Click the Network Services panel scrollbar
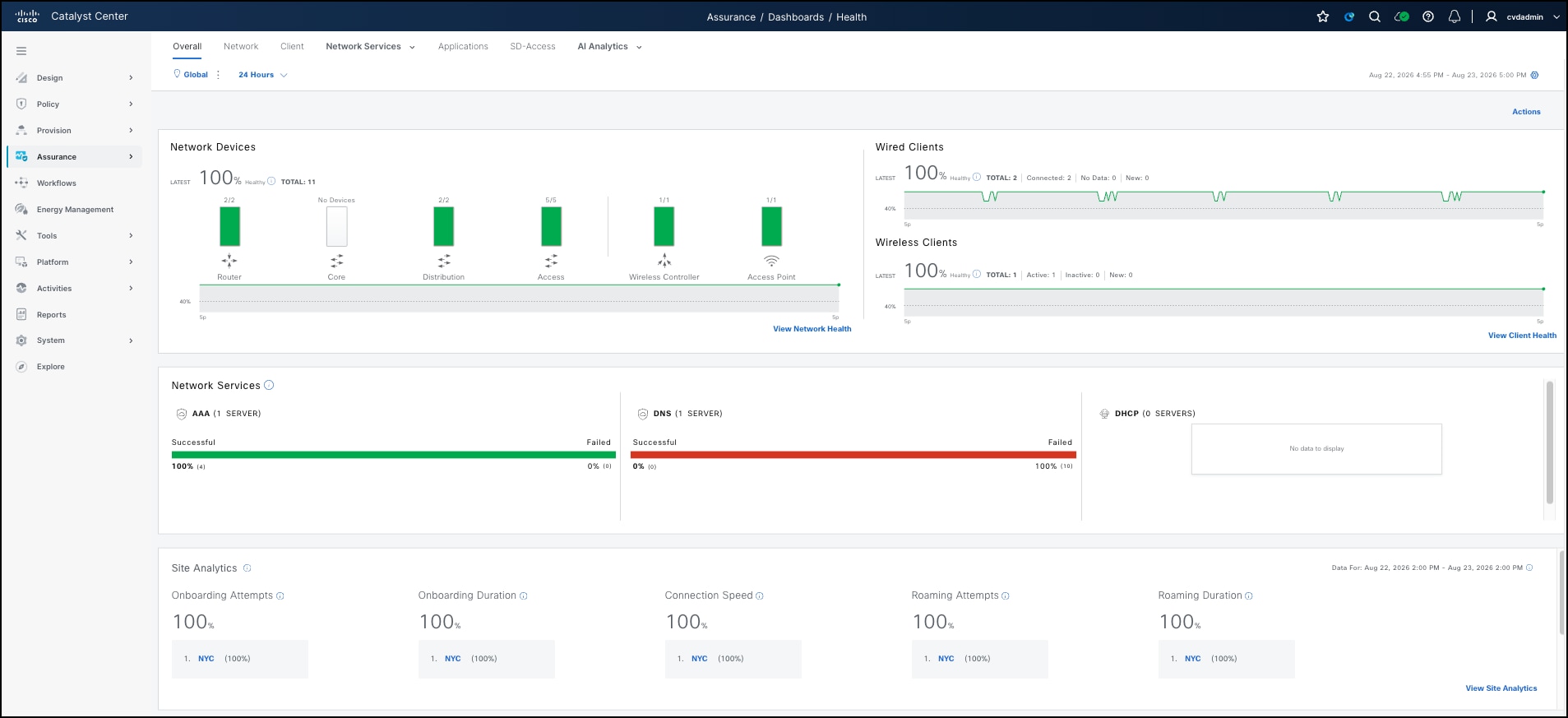The image size is (1568, 718). point(1550,442)
